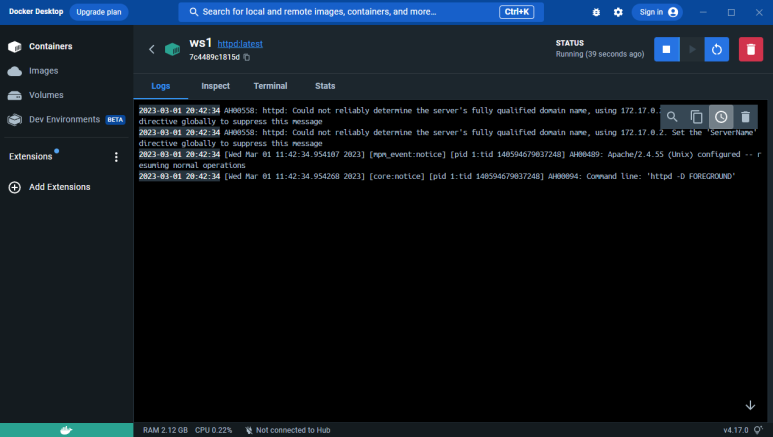Click the 'httpd -D FOREGROUND' log line

tap(437, 176)
